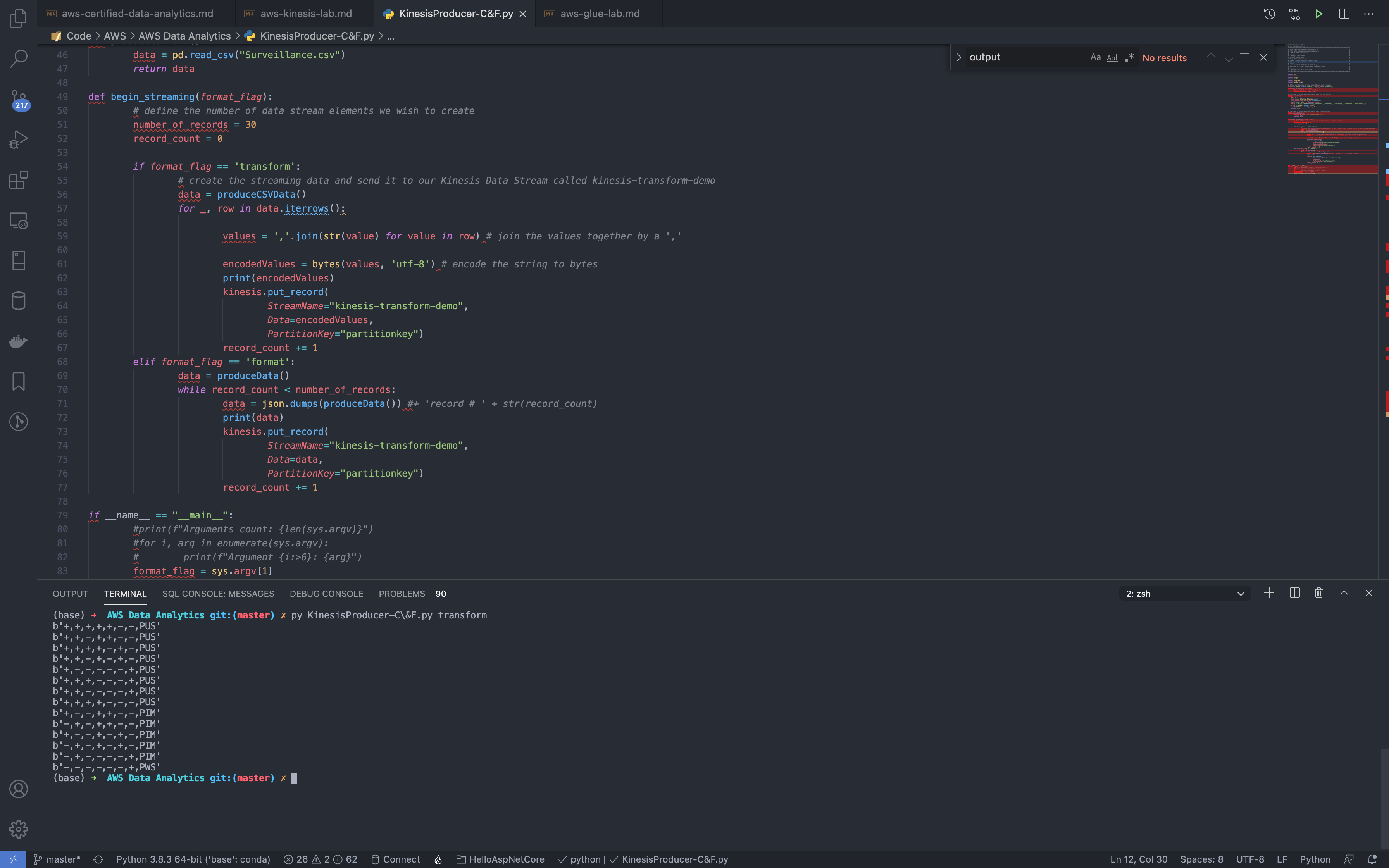The image size is (1389, 868).
Task: Split the editor to the right
Action: [x=1344, y=14]
